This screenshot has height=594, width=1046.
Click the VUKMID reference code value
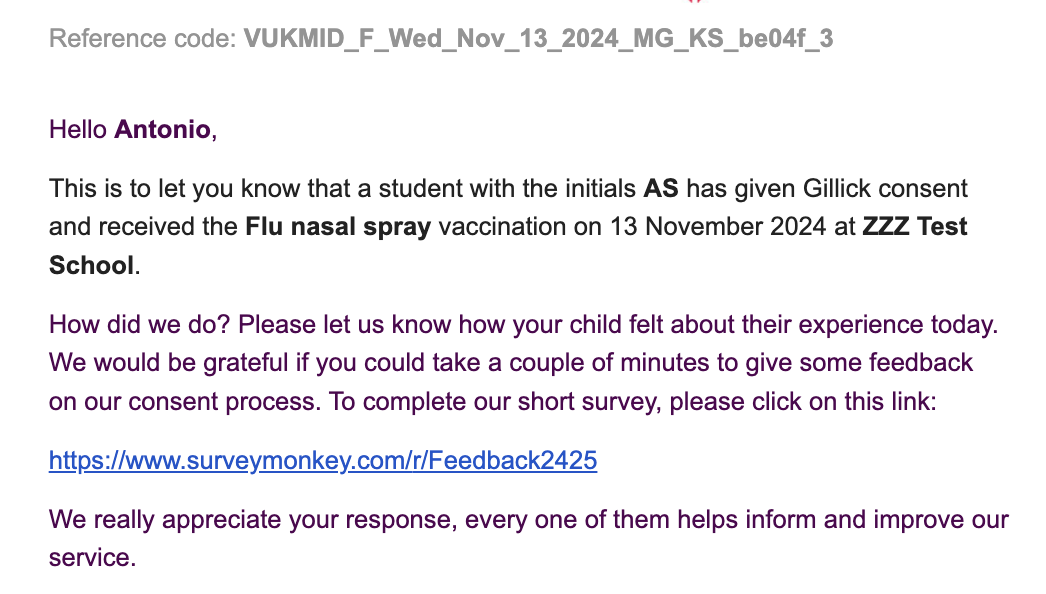pyautogui.click(x=538, y=39)
